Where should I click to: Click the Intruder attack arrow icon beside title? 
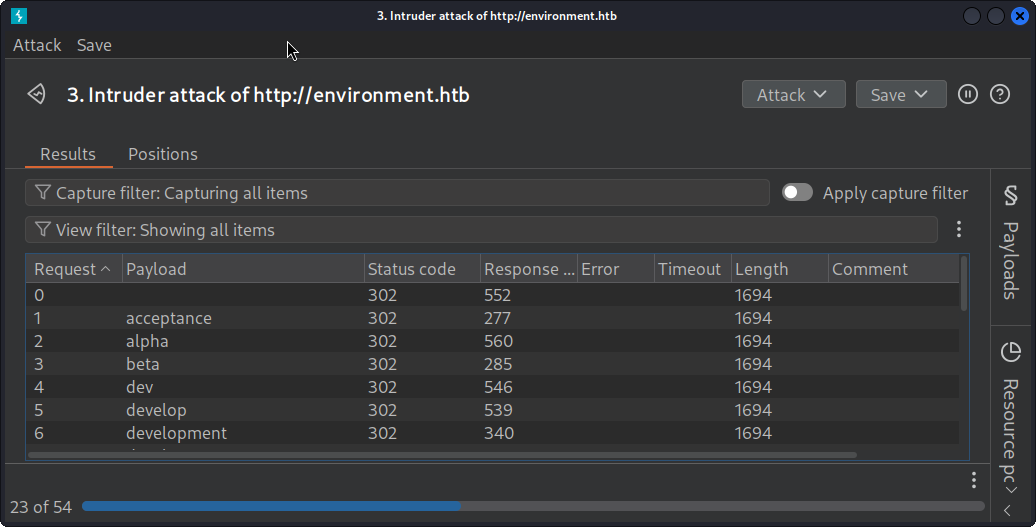[x=37, y=94]
